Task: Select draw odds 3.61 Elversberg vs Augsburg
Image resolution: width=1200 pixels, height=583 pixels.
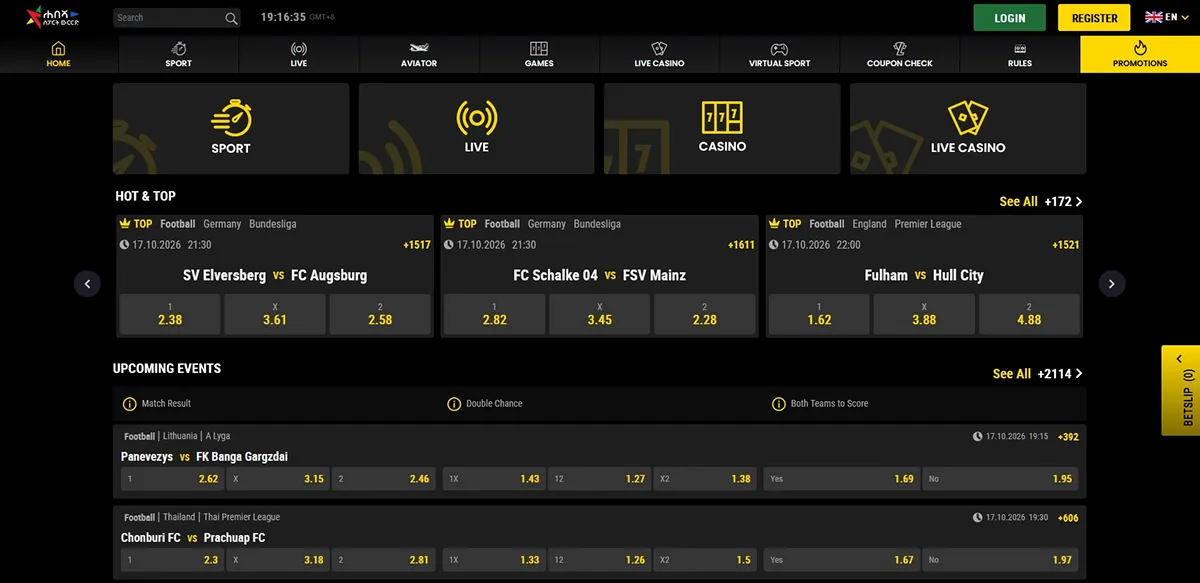Action: pyautogui.click(x=275, y=314)
